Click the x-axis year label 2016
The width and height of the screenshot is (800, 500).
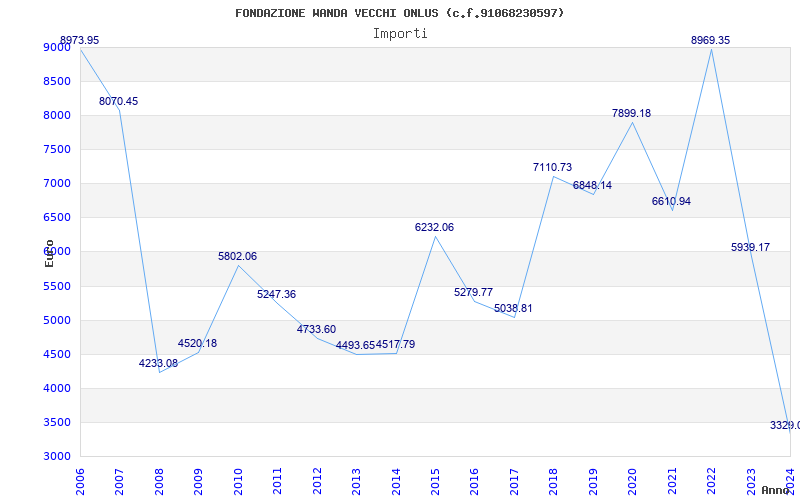click(474, 482)
